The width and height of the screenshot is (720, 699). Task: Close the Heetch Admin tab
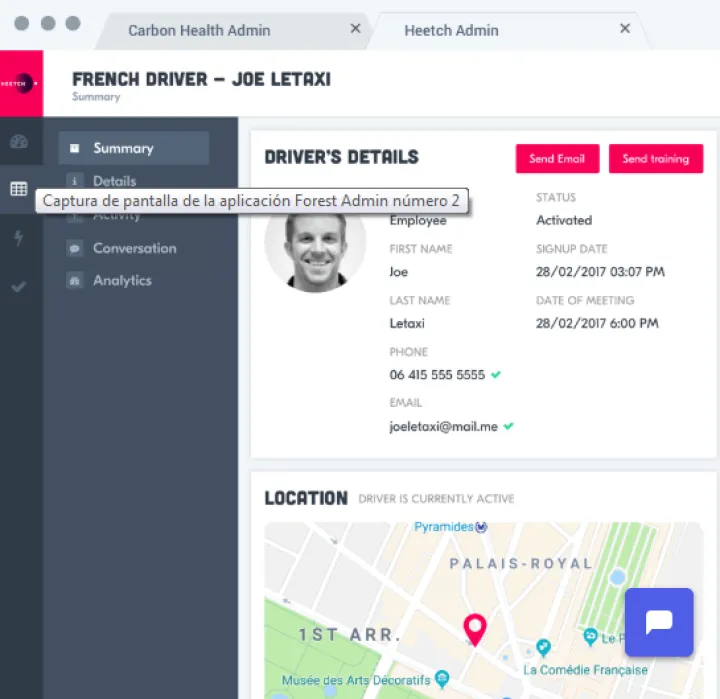(x=625, y=29)
